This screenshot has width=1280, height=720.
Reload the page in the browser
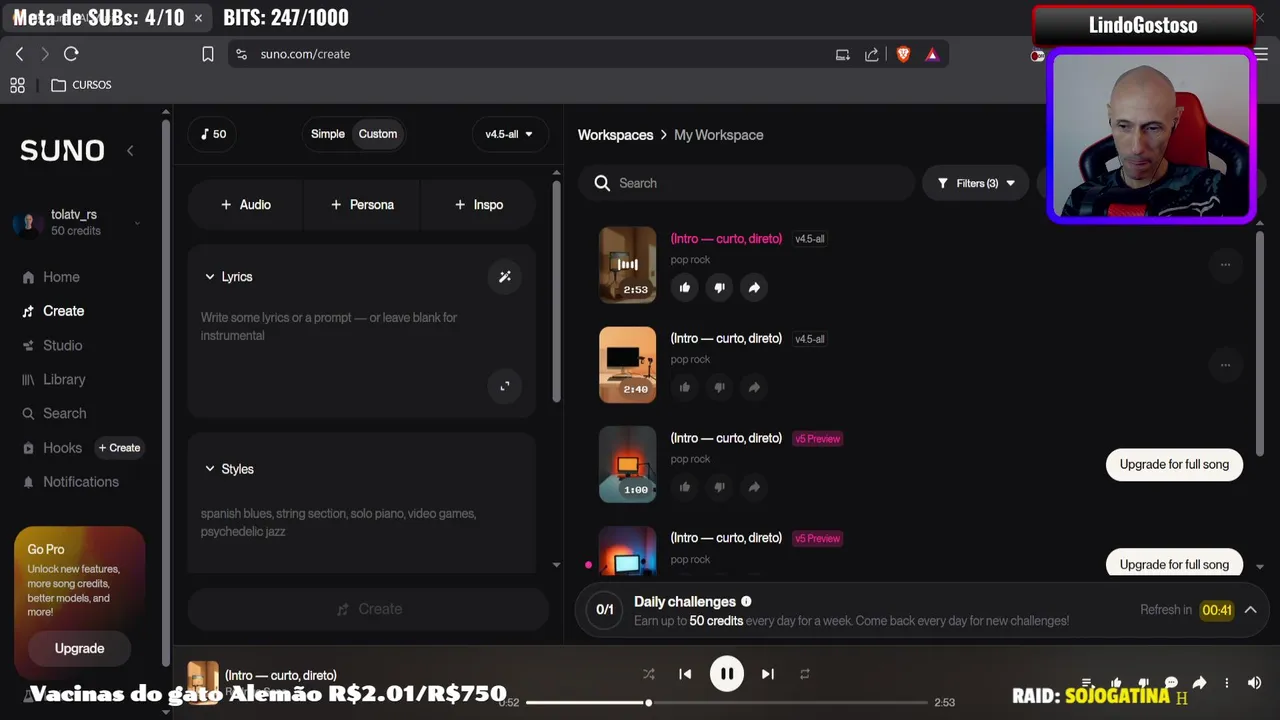[x=71, y=54]
